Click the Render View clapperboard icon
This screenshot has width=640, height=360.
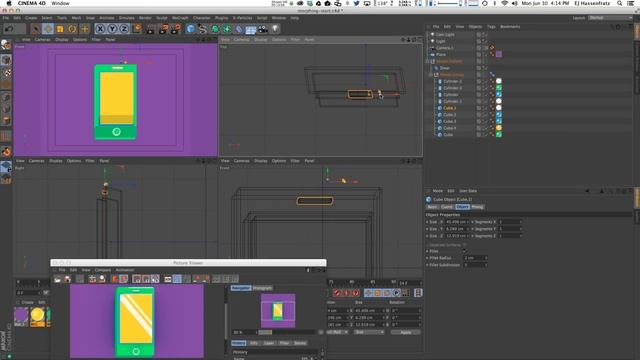[x=151, y=29]
